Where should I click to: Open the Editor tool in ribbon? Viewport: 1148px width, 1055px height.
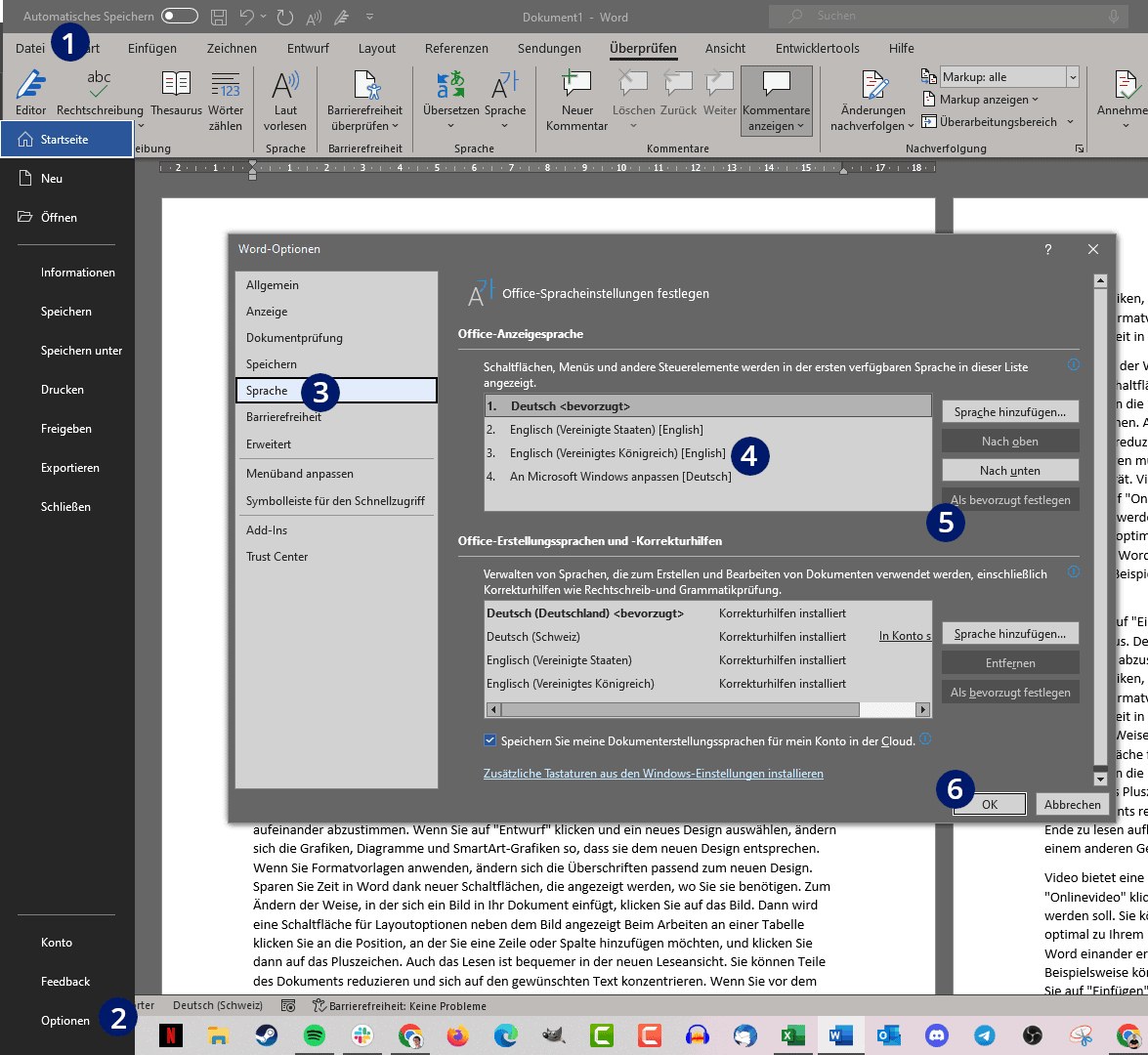coord(30,93)
